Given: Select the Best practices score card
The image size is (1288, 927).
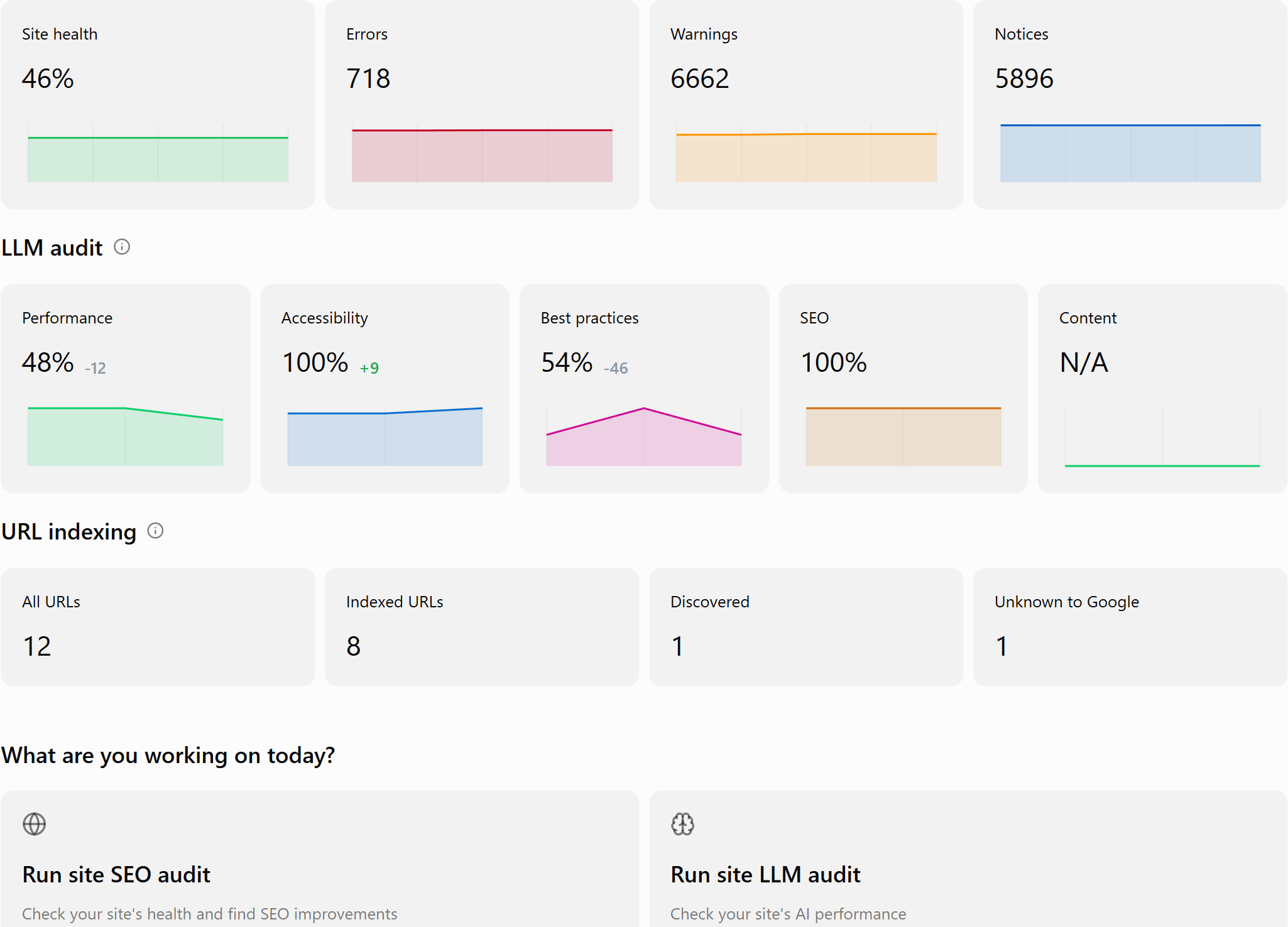Looking at the screenshot, I should (x=644, y=388).
